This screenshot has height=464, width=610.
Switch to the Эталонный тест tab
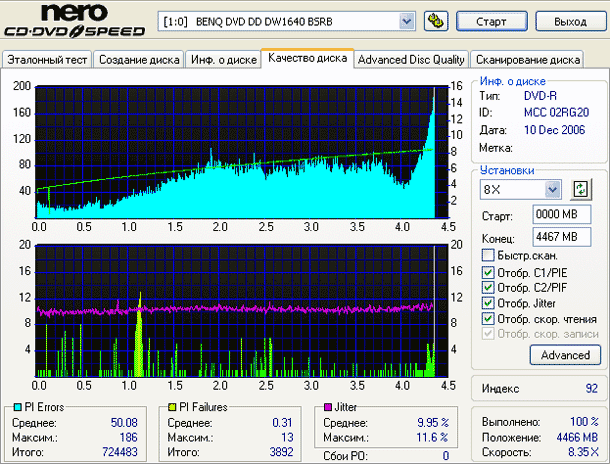click(48, 60)
